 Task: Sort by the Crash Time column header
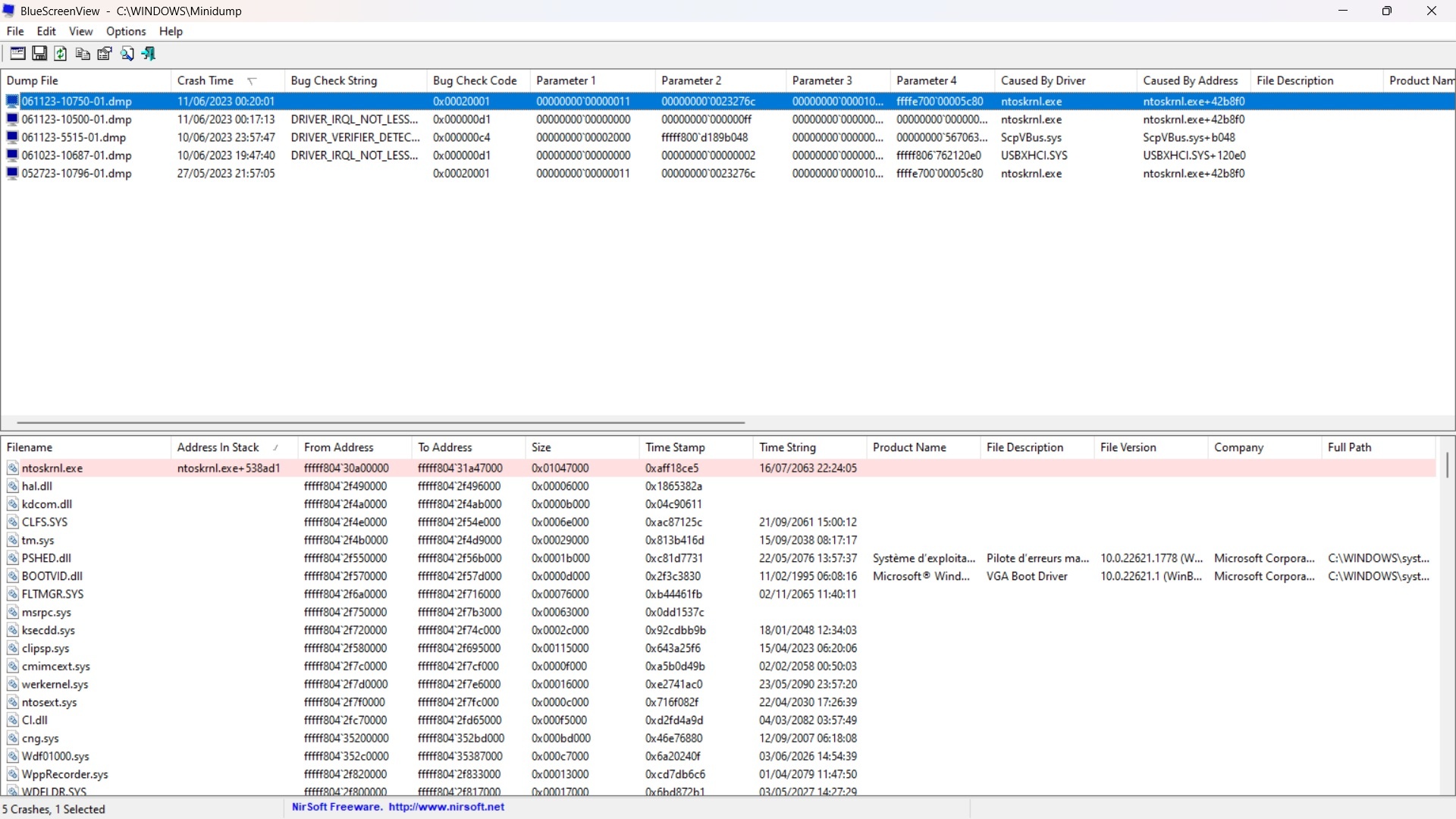click(227, 80)
